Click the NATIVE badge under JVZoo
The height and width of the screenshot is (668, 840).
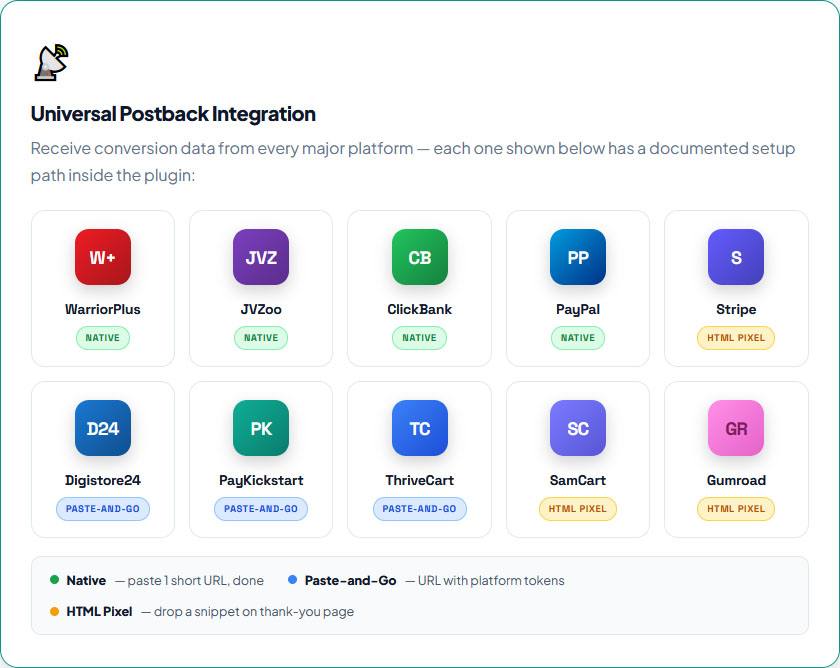point(261,338)
